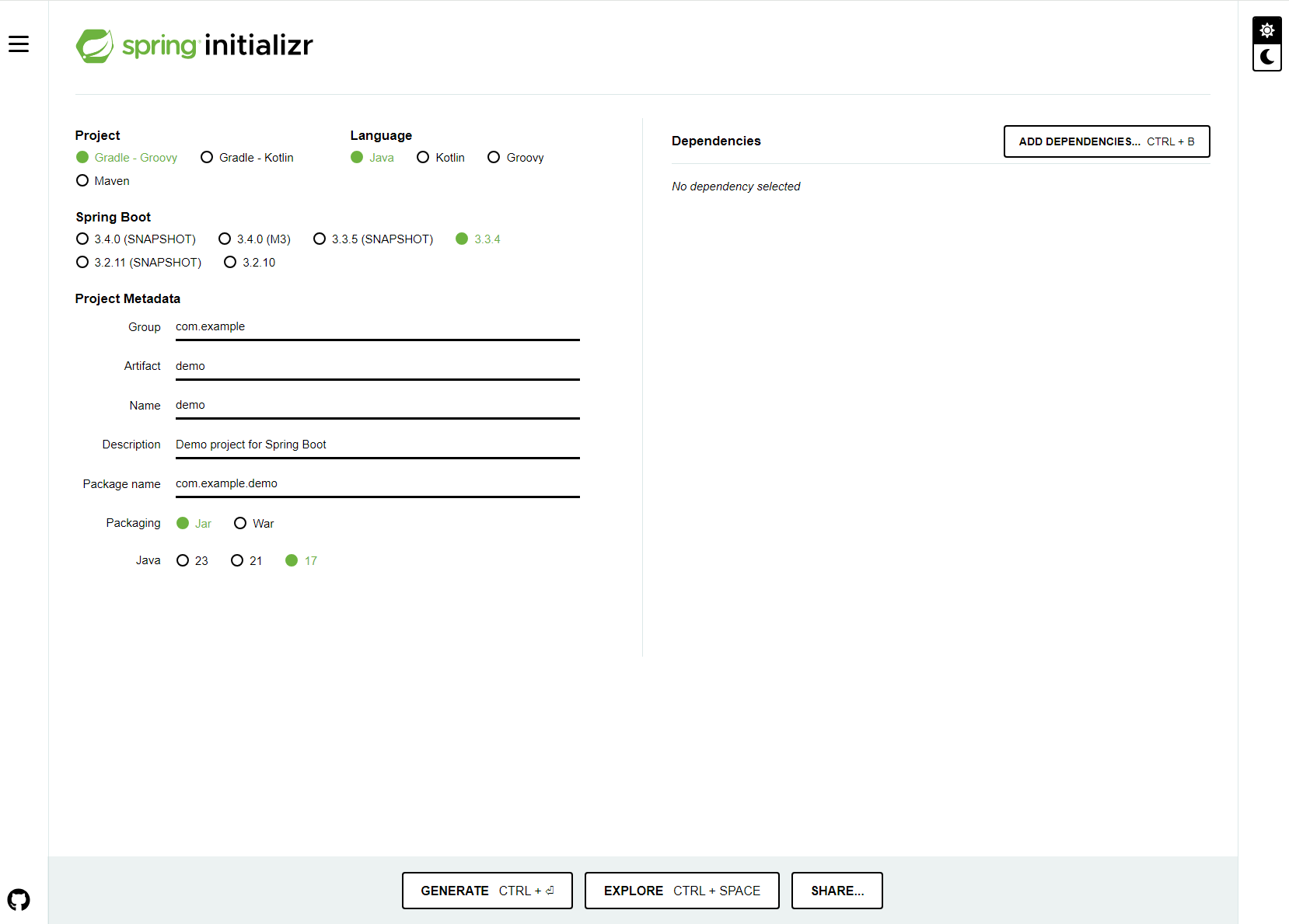The width and height of the screenshot is (1289, 924).
Task: Select Spring Boot 3.2.11 (SNAPSHOT)
Action: [x=138, y=263]
